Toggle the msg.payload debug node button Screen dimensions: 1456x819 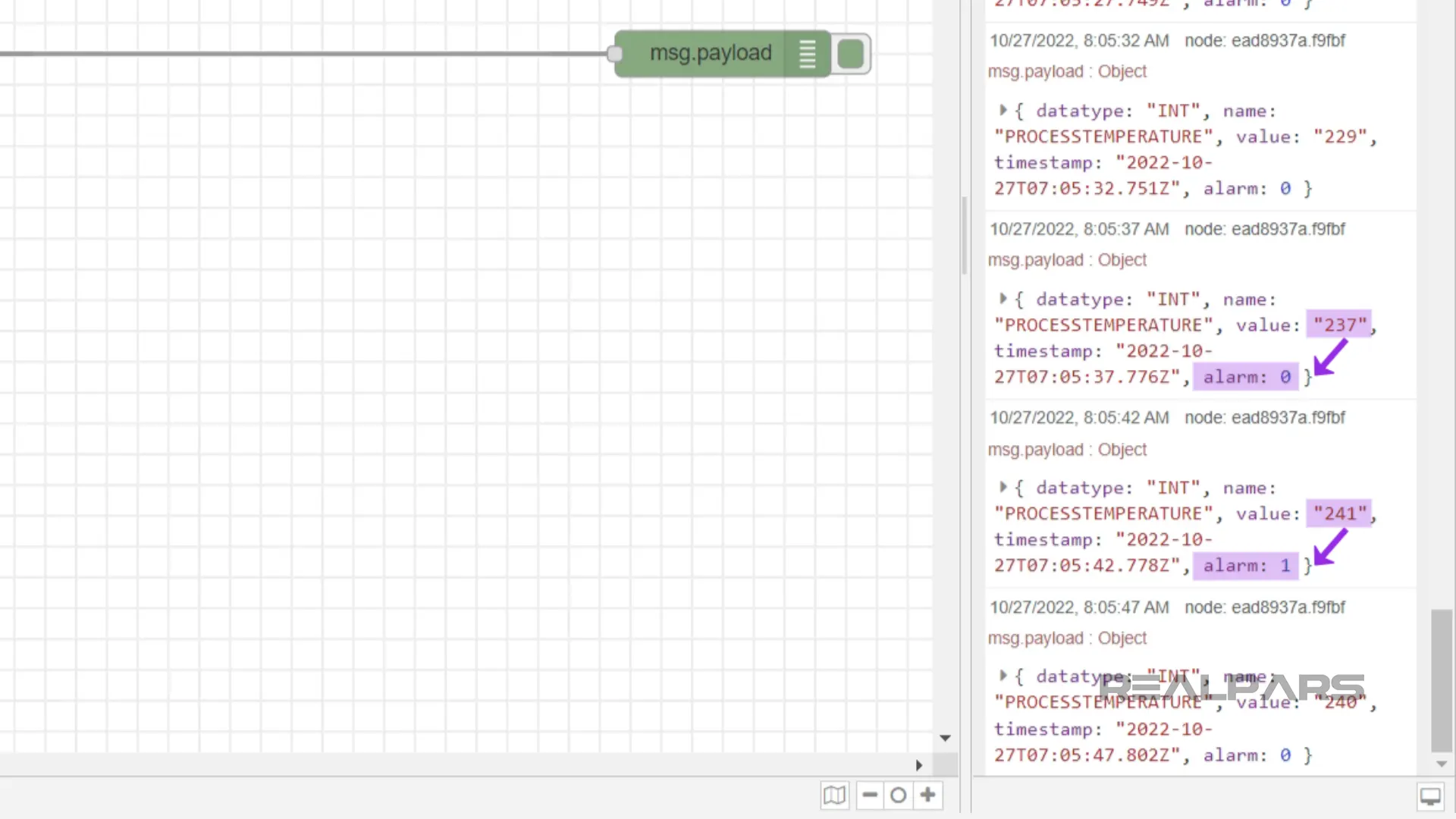[x=851, y=55]
